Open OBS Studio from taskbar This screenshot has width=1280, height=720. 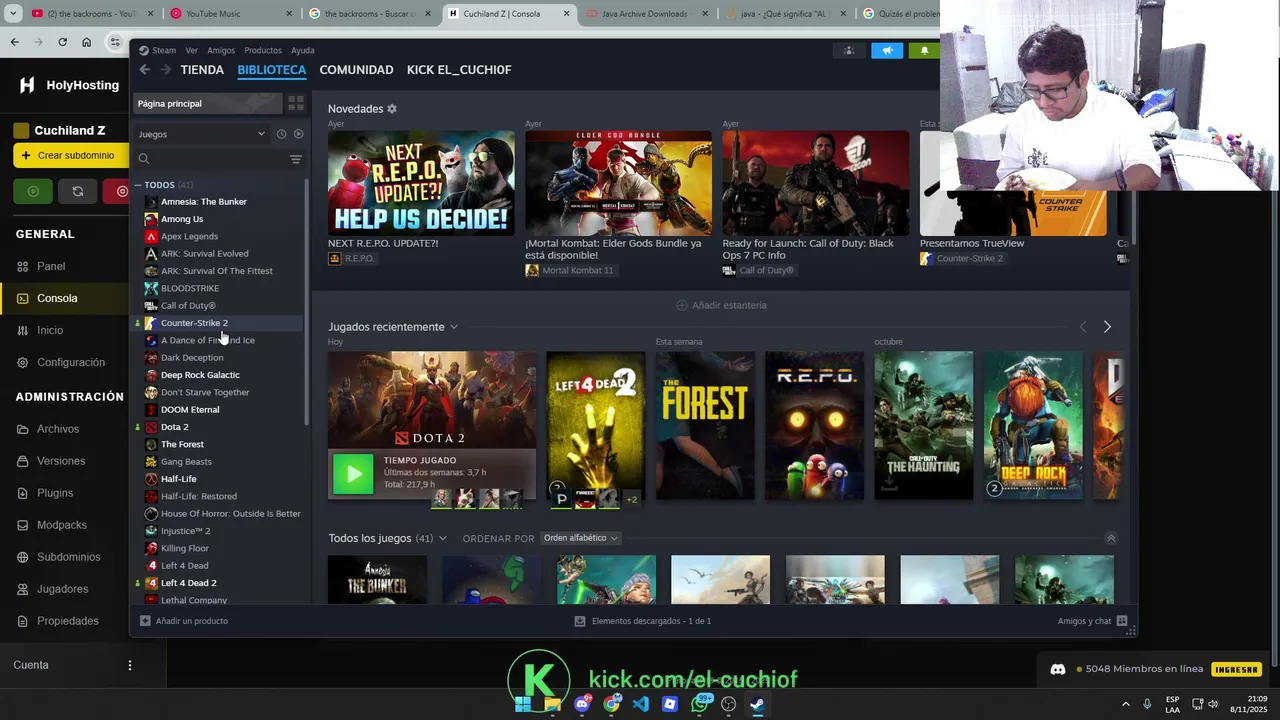pos(729,704)
